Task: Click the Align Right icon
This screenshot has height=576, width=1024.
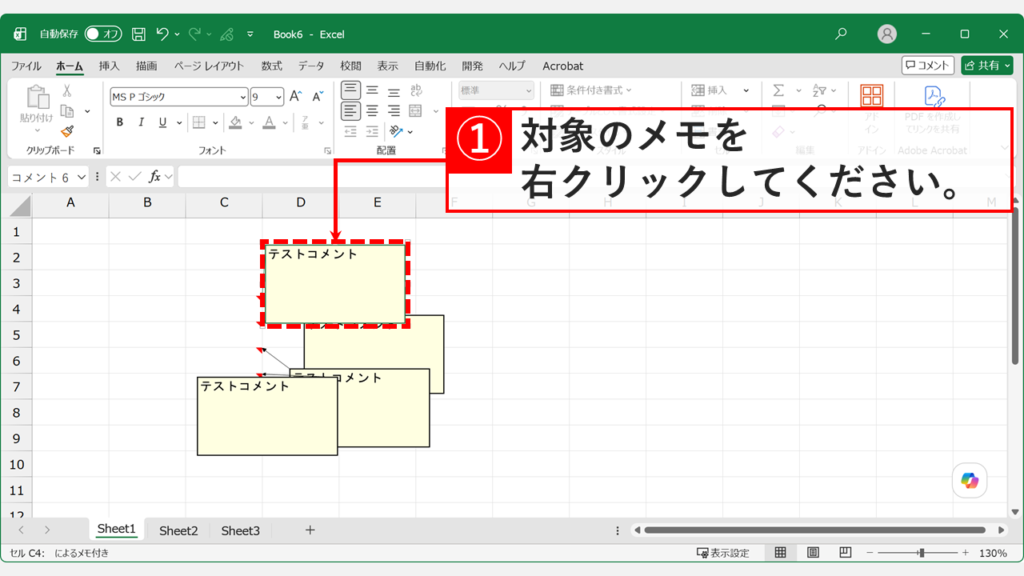Action: [x=394, y=111]
